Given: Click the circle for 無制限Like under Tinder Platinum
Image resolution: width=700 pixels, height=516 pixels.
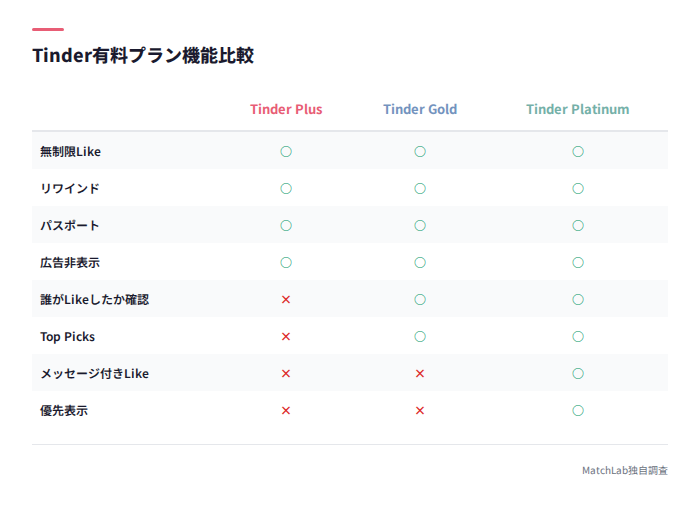Looking at the screenshot, I should click(x=578, y=152).
